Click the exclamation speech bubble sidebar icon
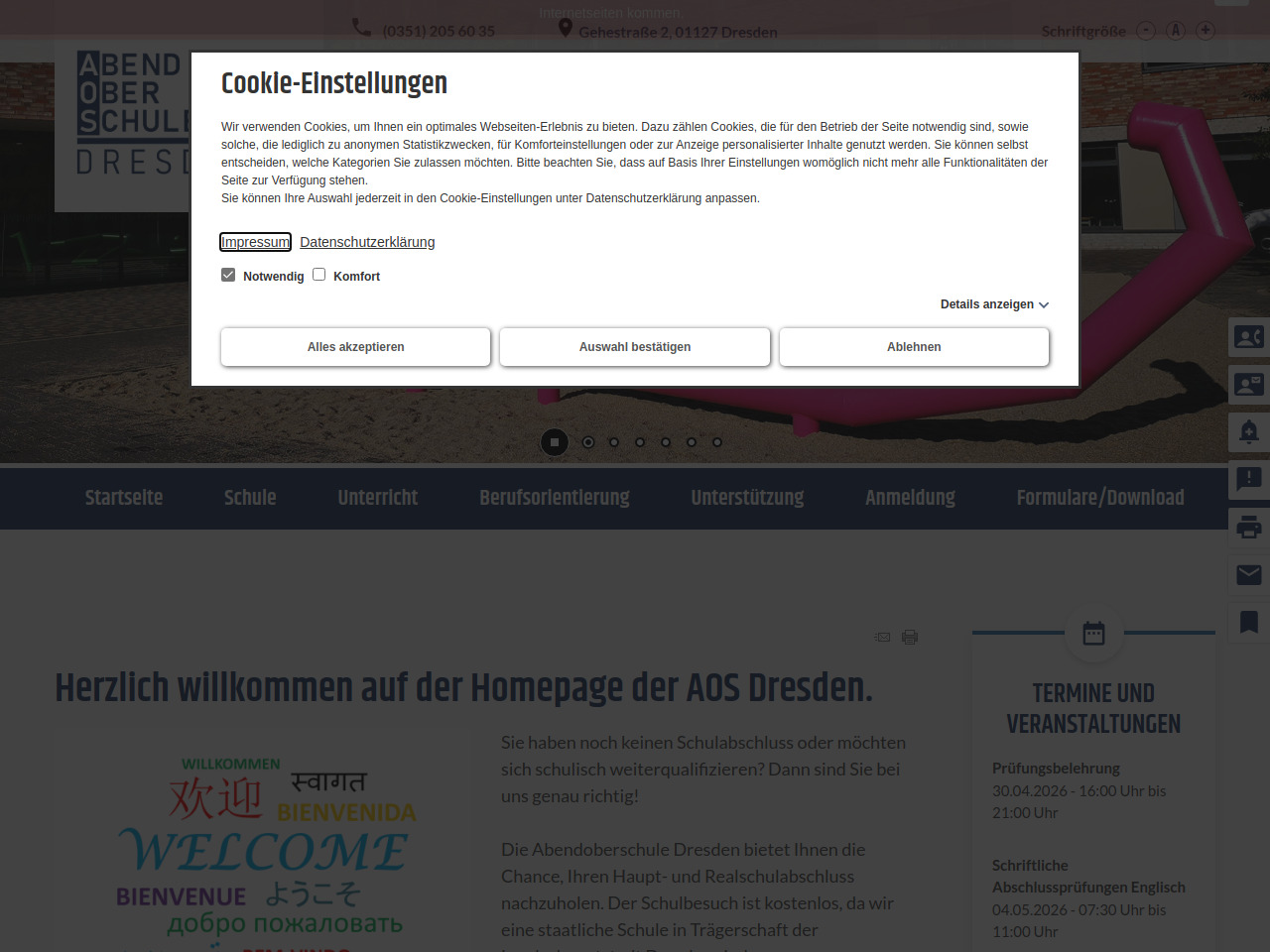Screen dimensions: 1270x952 (x=1248, y=480)
